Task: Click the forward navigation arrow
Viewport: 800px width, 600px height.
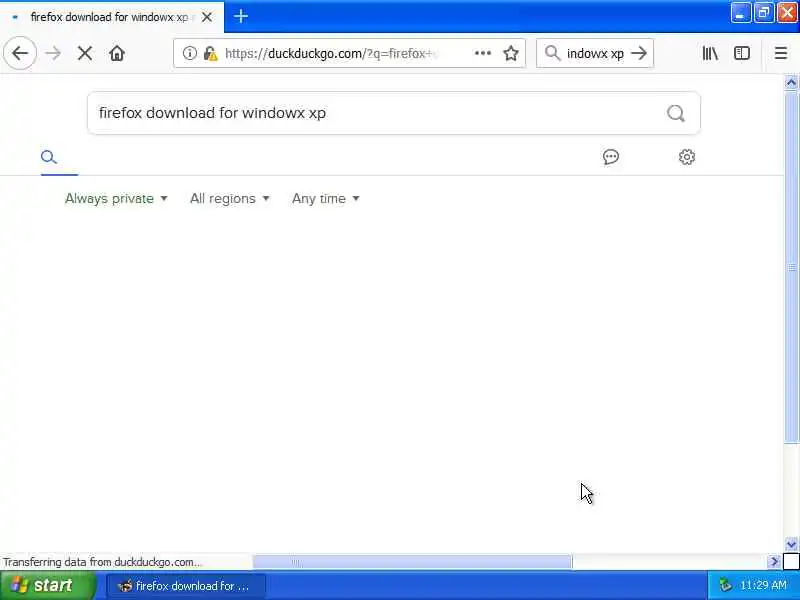Action: point(53,53)
